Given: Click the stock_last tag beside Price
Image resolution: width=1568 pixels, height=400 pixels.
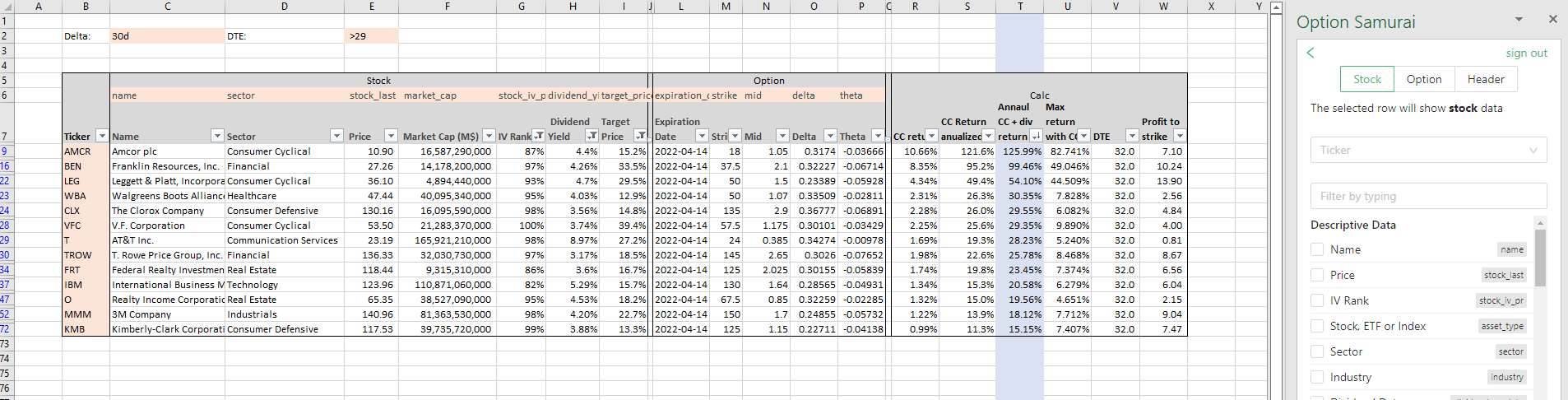Looking at the screenshot, I should [x=1504, y=275].
